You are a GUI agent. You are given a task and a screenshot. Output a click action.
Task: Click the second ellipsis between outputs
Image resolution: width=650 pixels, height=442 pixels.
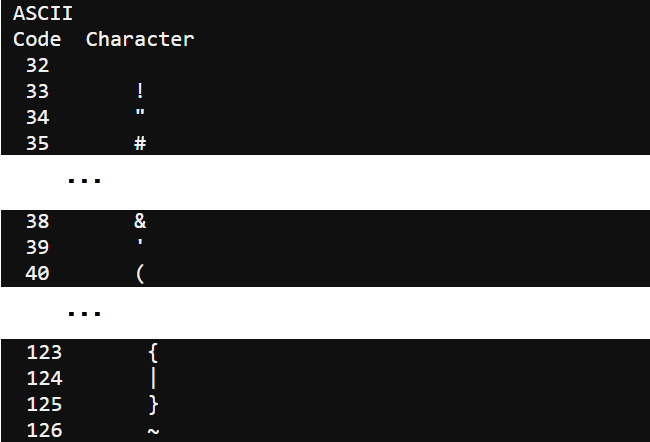84,313
